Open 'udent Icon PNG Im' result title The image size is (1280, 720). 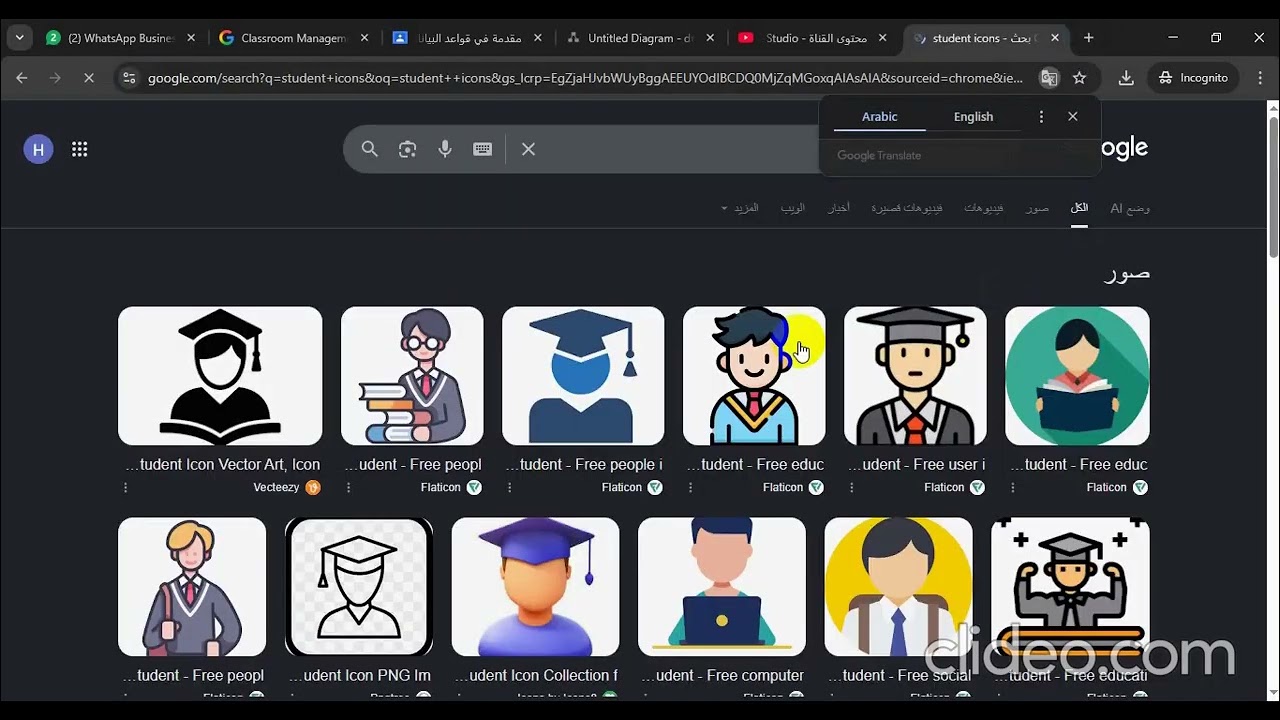pyautogui.click(x=360, y=675)
